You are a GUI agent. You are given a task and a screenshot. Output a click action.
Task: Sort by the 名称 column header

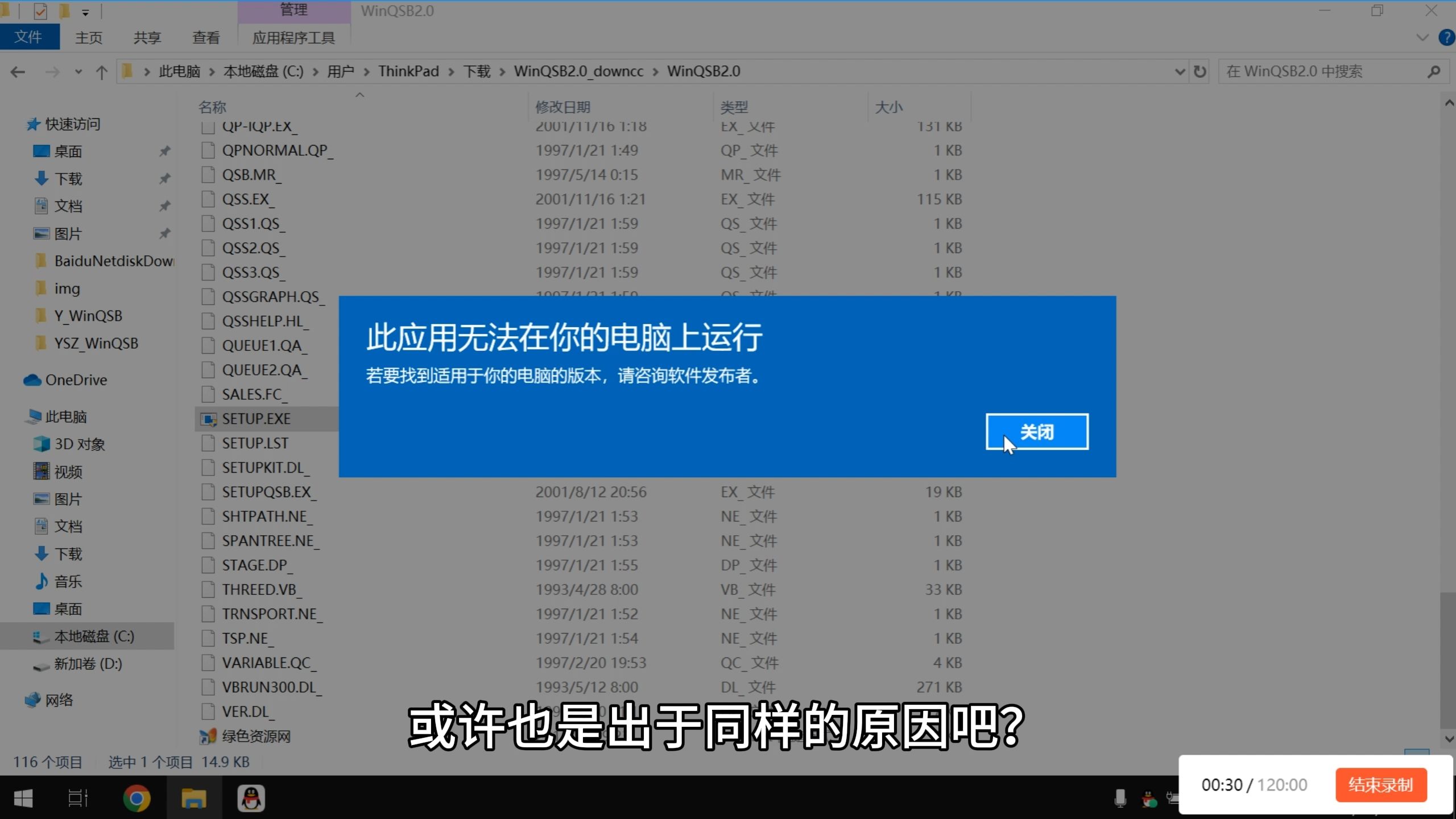click(x=212, y=107)
